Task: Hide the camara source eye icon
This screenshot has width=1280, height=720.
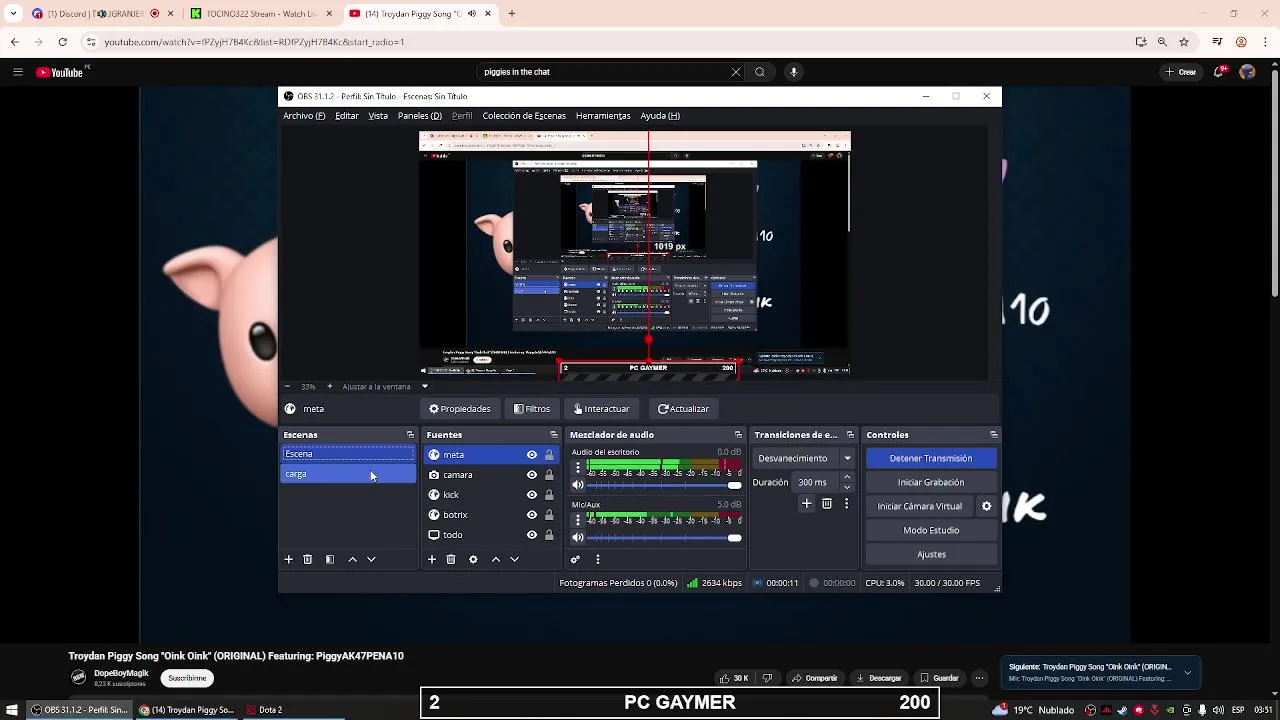Action: (x=532, y=475)
